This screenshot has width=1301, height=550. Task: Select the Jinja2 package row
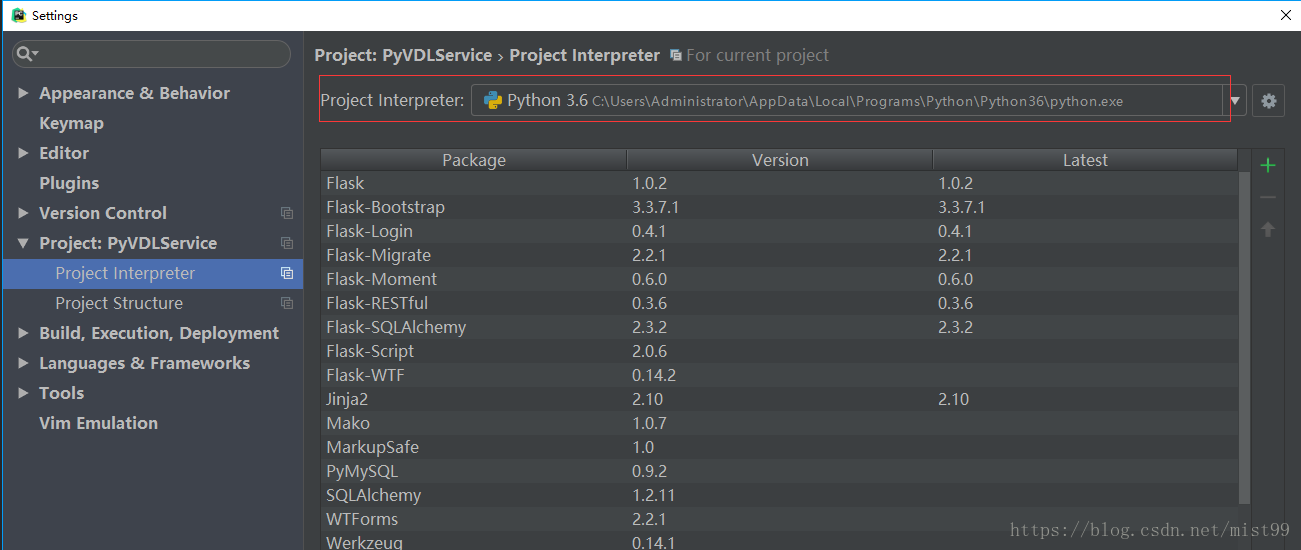point(779,399)
